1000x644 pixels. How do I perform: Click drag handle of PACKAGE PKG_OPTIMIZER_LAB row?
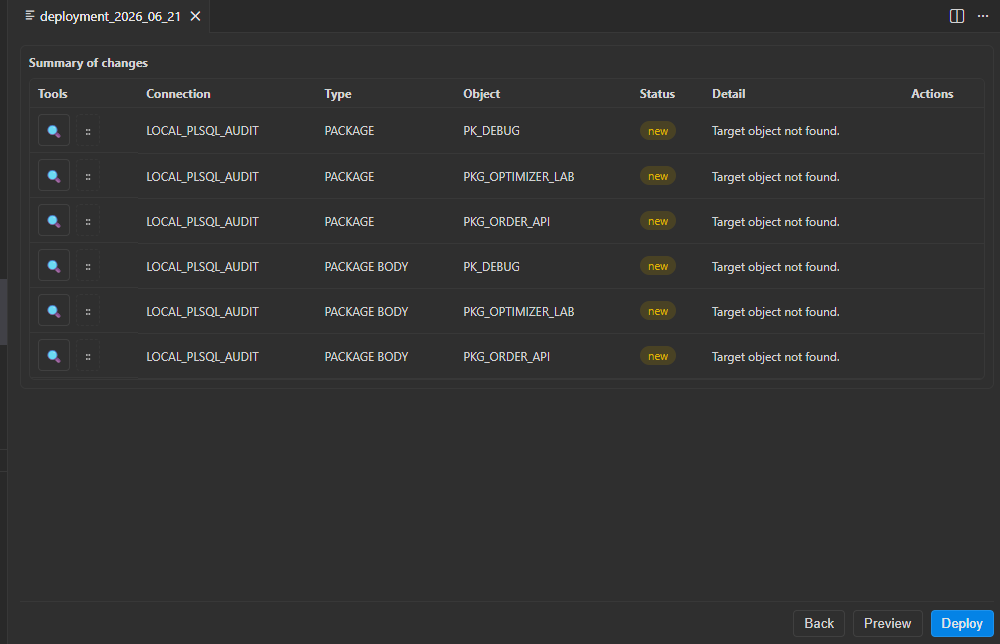(88, 176)
